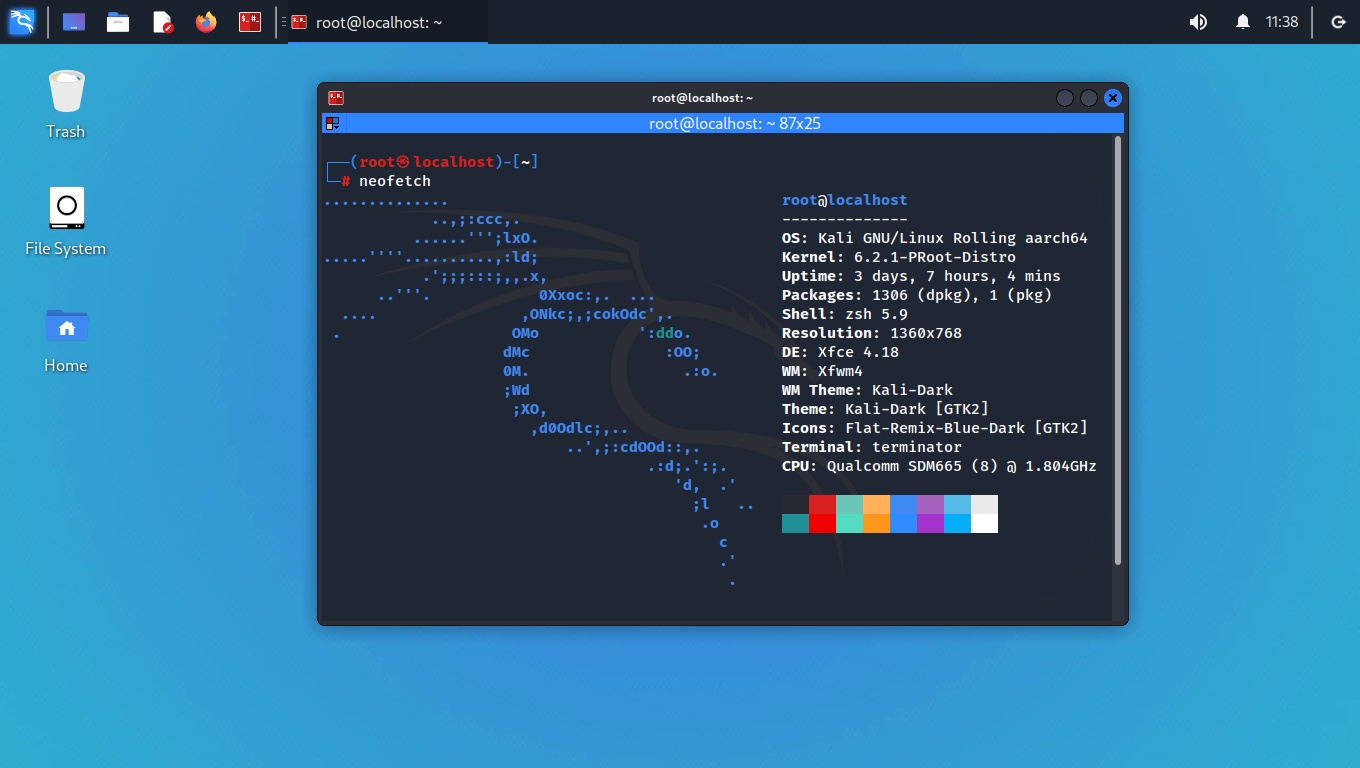1360x768 pixels.
Task: Select the Home folder desktop icon
Action: tap(66, 339)
